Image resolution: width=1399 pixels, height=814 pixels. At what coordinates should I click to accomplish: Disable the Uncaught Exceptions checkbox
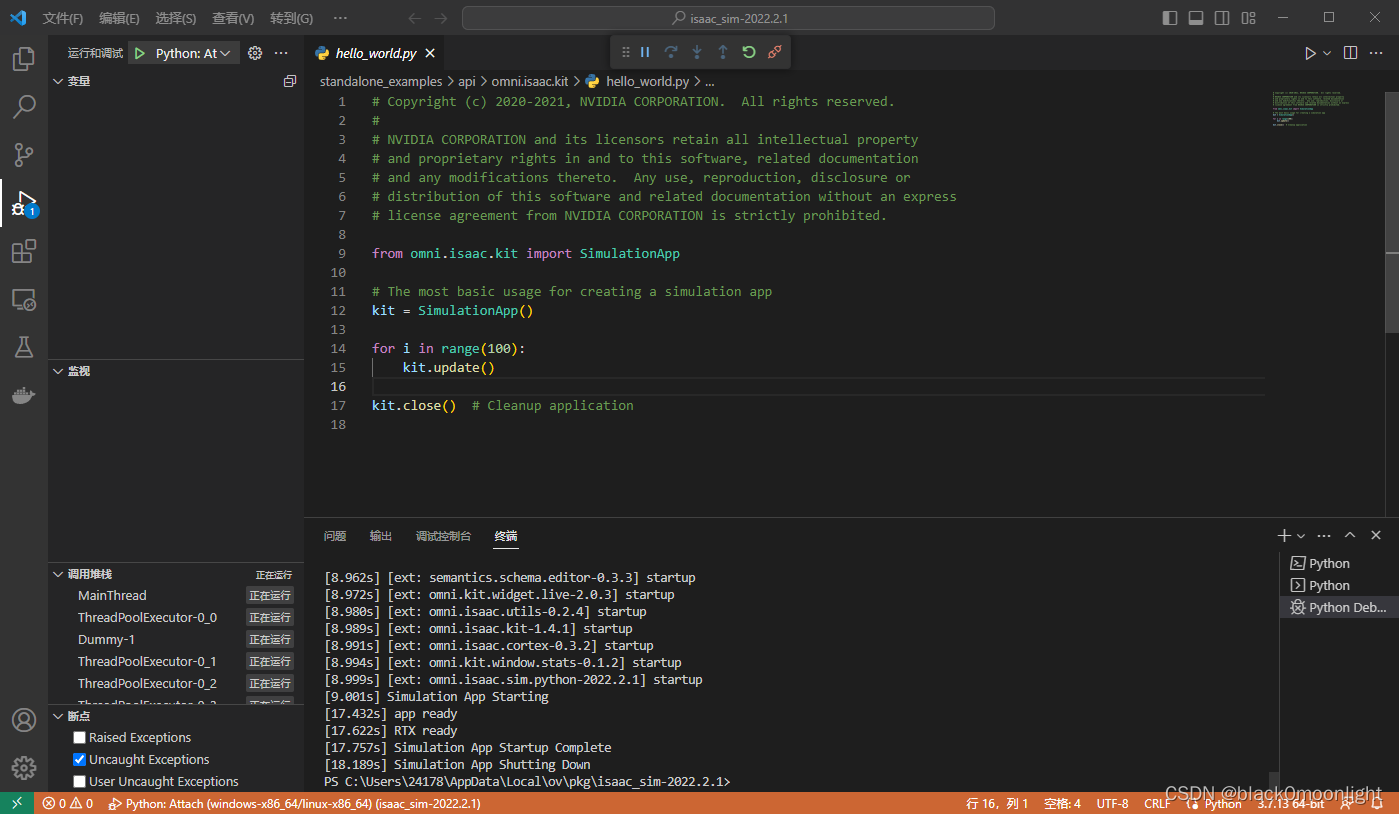[x=78, y=759]
